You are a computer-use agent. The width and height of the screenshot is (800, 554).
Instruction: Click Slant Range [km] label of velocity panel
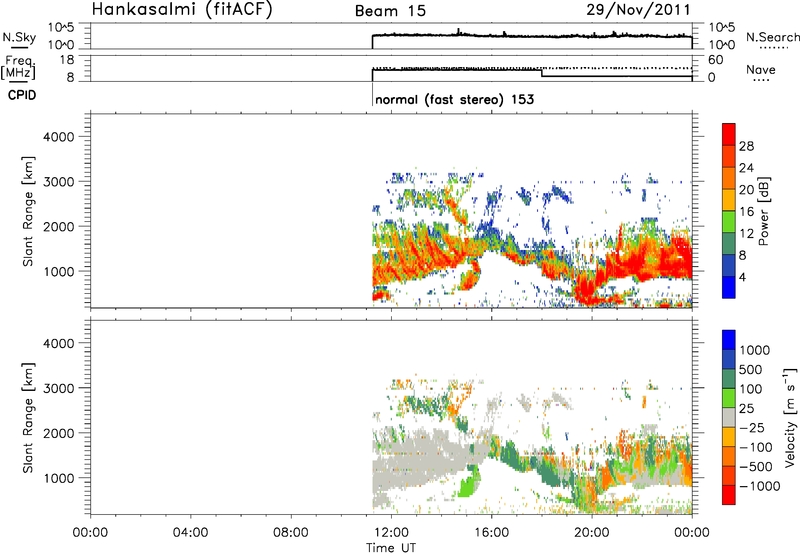click(x=28, y=418)
